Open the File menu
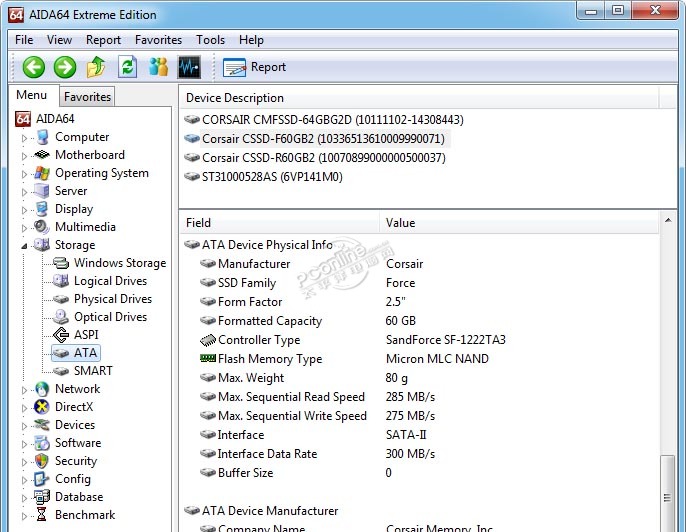Image resolution: width=686 pixels, height=532 pixels. click(x=24, y=40)
